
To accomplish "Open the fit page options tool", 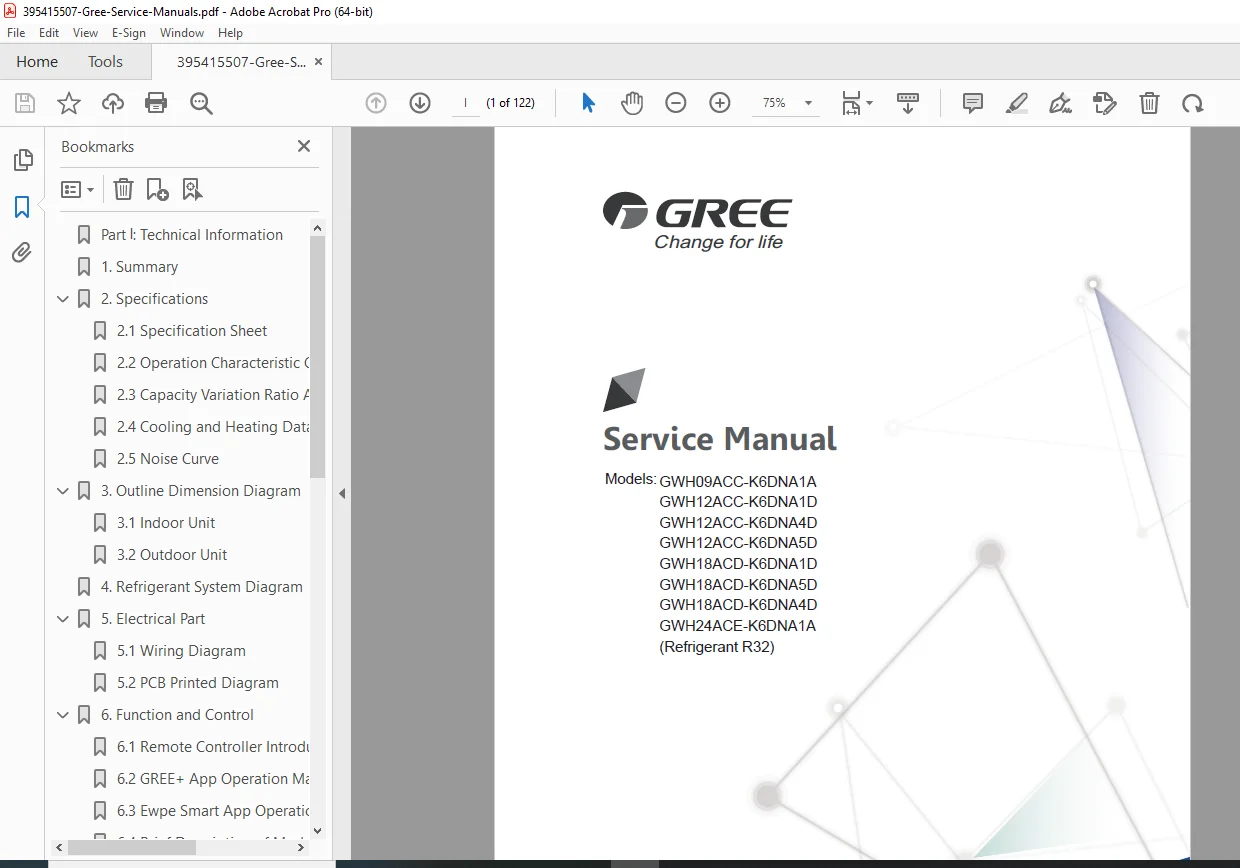I will click(856, 103).
